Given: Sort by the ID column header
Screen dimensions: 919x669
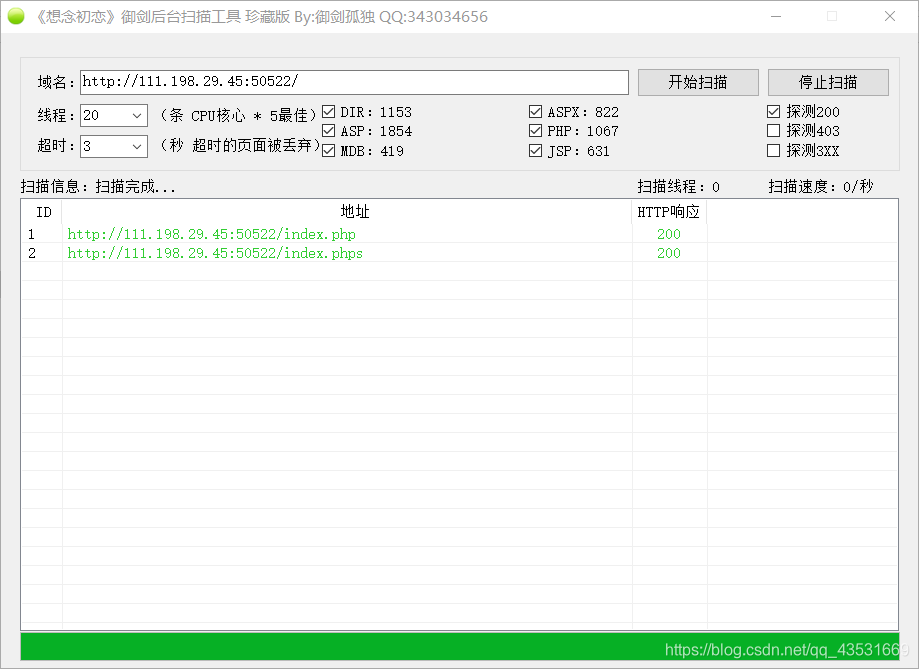Looking at the screenshot, I should pyautogui.click(x=42, y=212).
